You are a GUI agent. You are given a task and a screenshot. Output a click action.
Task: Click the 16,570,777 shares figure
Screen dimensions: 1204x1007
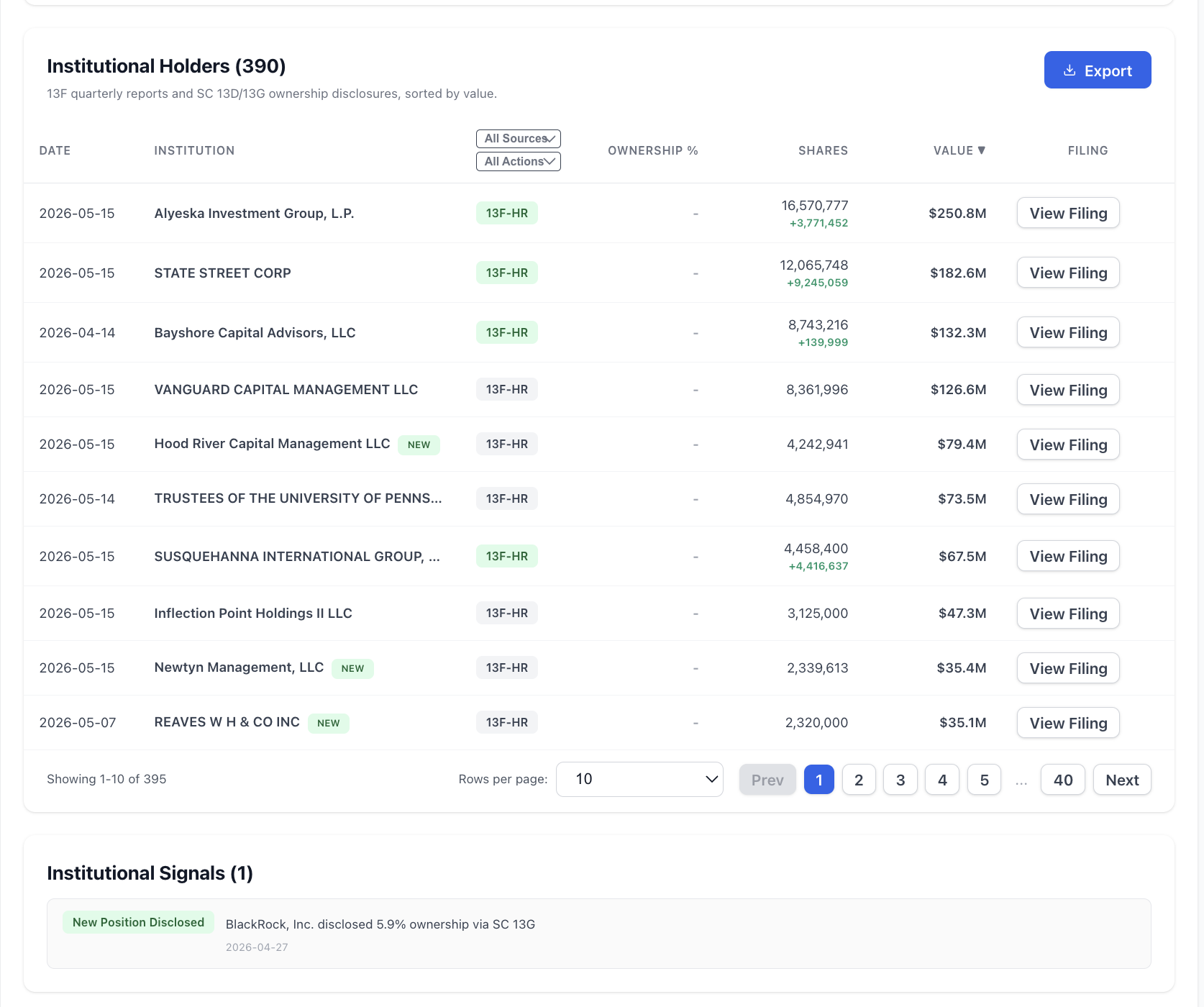tap(815, 205)
